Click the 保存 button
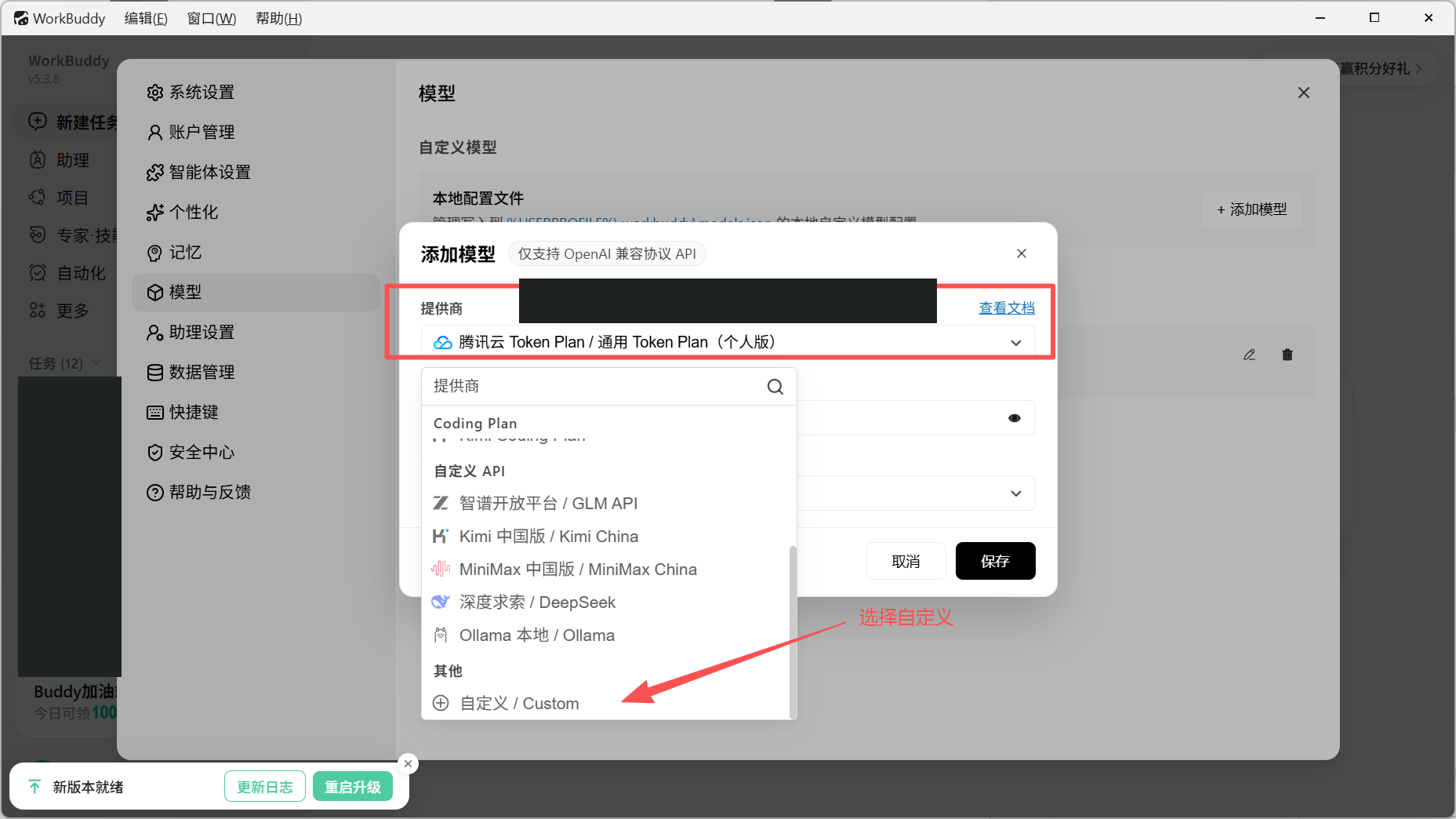 pos(996,562)
